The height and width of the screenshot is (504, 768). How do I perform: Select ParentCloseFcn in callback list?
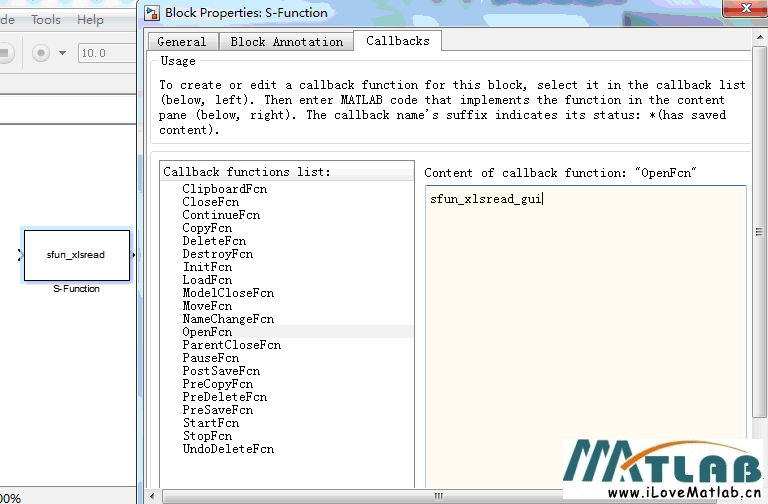point(232,345)
